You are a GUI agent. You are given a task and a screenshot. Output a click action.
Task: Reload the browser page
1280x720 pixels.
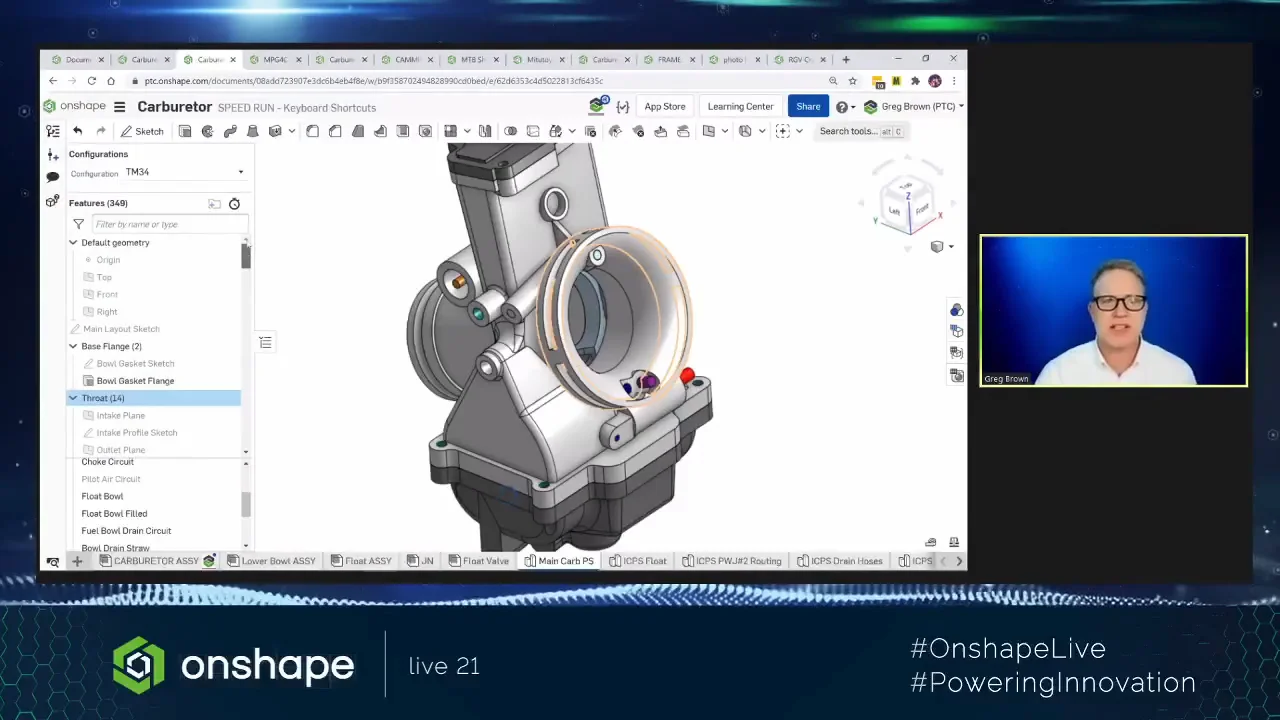pyautogui.click(x=91, y=81)
